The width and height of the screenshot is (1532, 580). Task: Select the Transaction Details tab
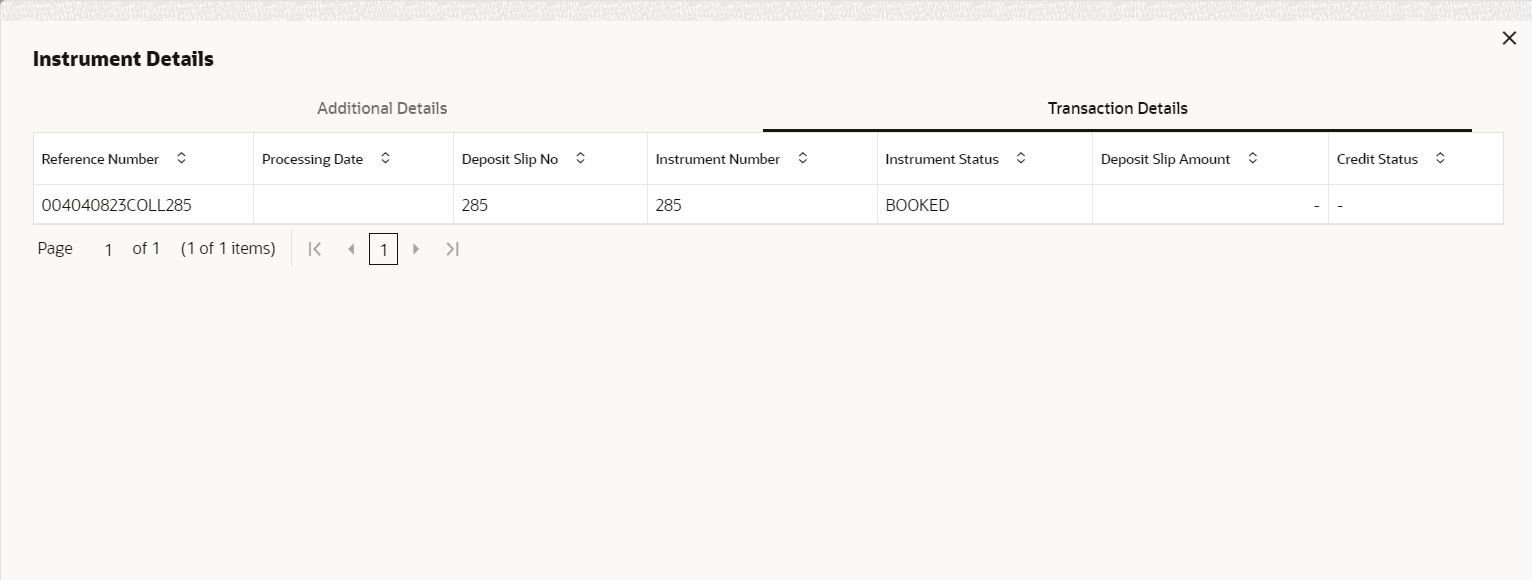coord(1117,108)
